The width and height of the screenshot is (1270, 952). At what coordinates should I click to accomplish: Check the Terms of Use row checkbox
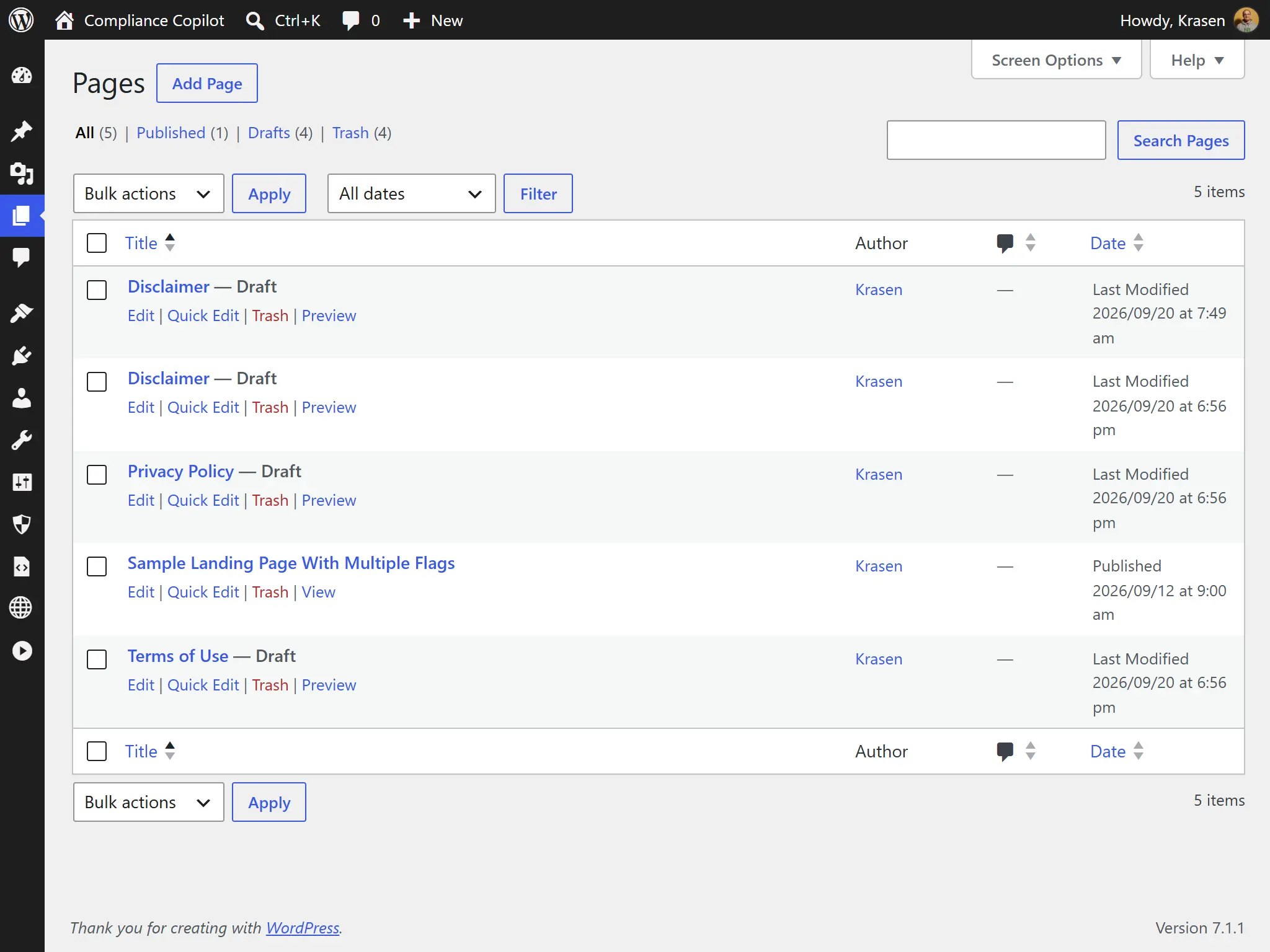point(97,659)
